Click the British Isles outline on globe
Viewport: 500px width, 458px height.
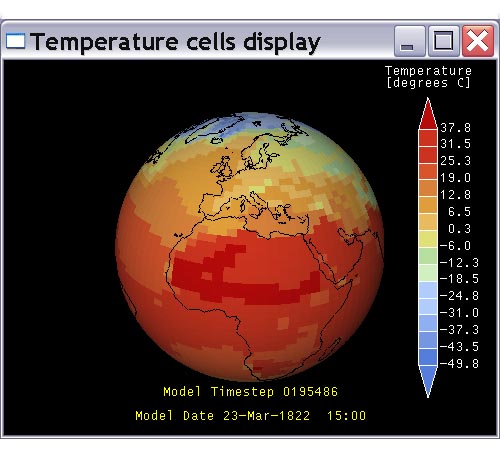(222, 168)
